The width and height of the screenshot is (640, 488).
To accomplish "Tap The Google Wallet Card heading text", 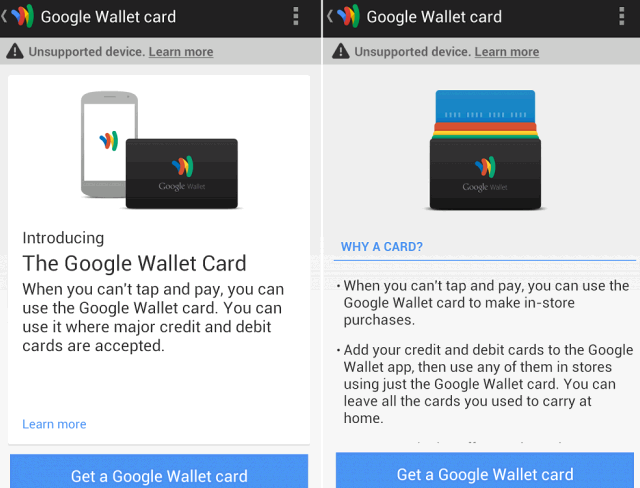I will click(x=134, y=263).
